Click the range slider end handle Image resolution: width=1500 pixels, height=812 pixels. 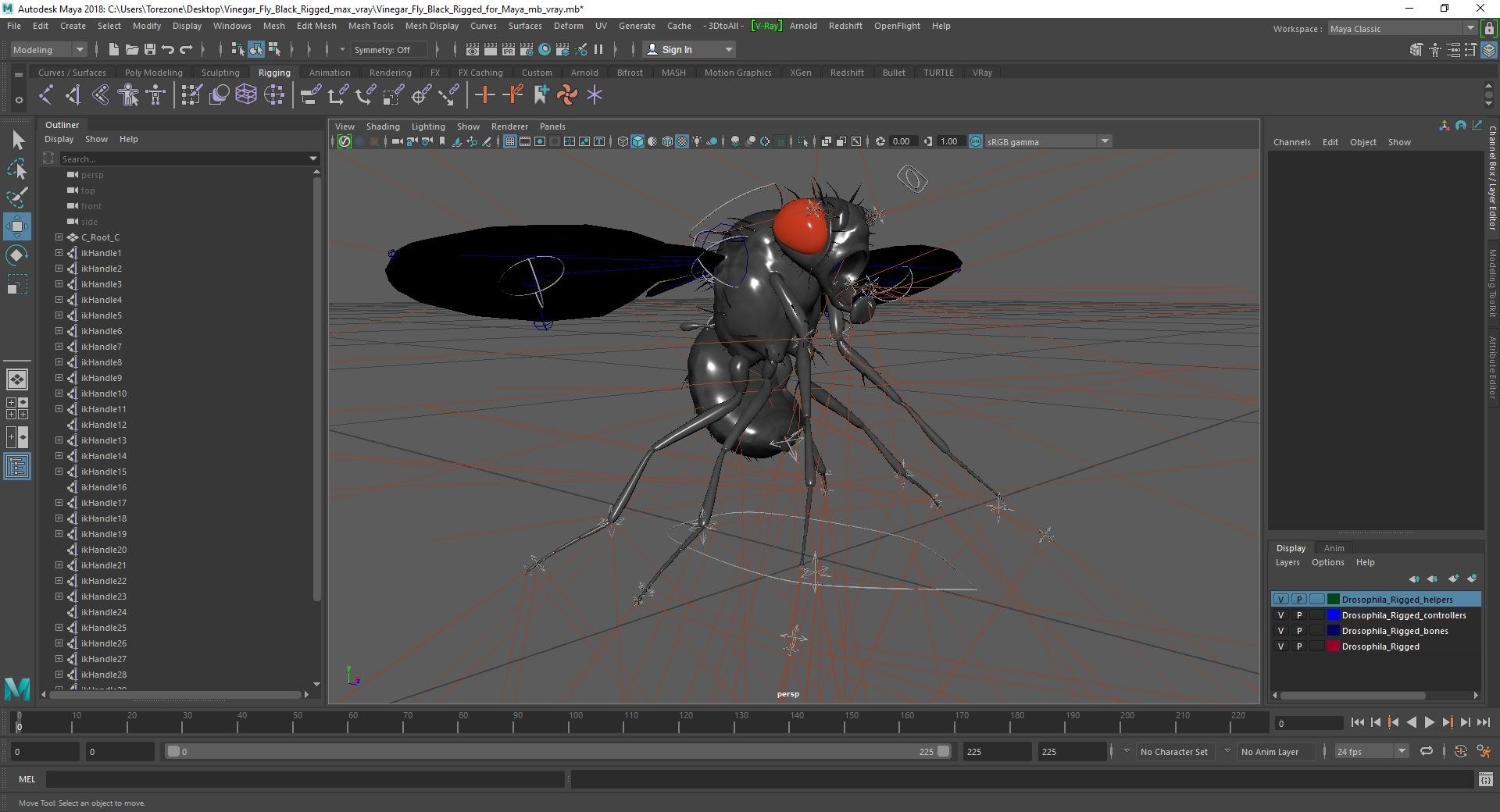coord(943,751)
